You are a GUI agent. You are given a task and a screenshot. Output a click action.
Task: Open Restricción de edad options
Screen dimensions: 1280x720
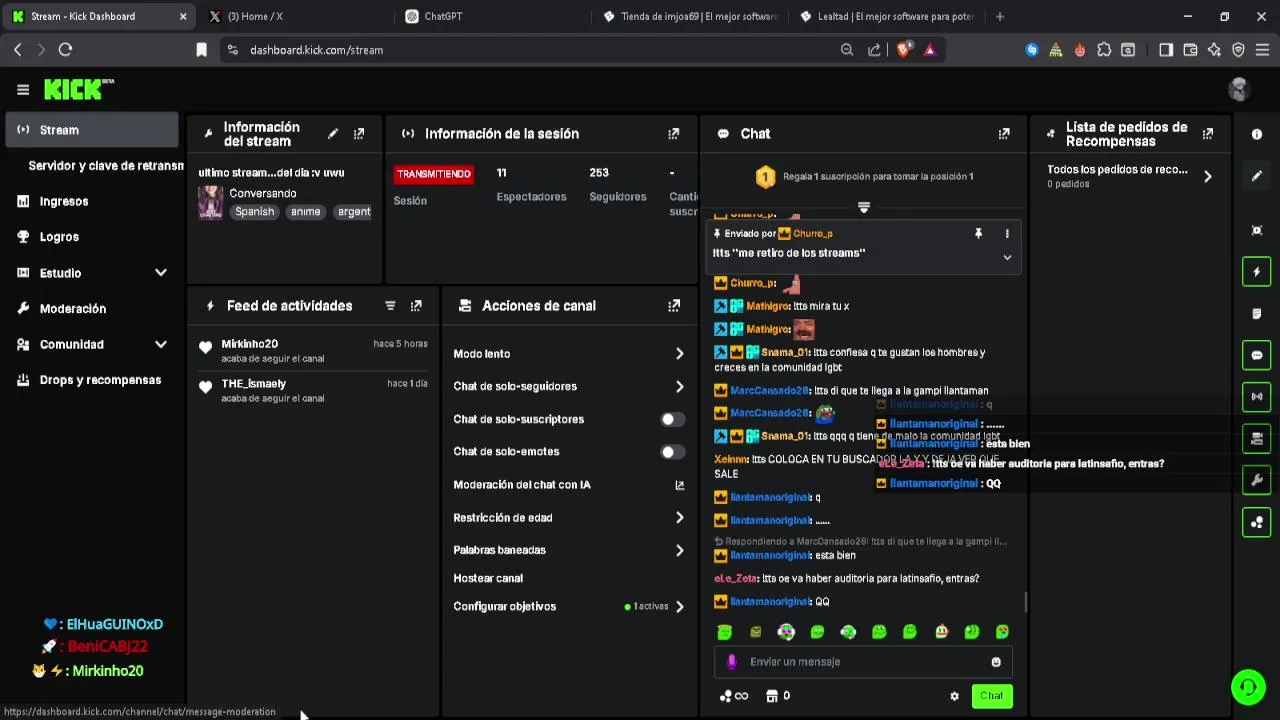pos(568,518)
